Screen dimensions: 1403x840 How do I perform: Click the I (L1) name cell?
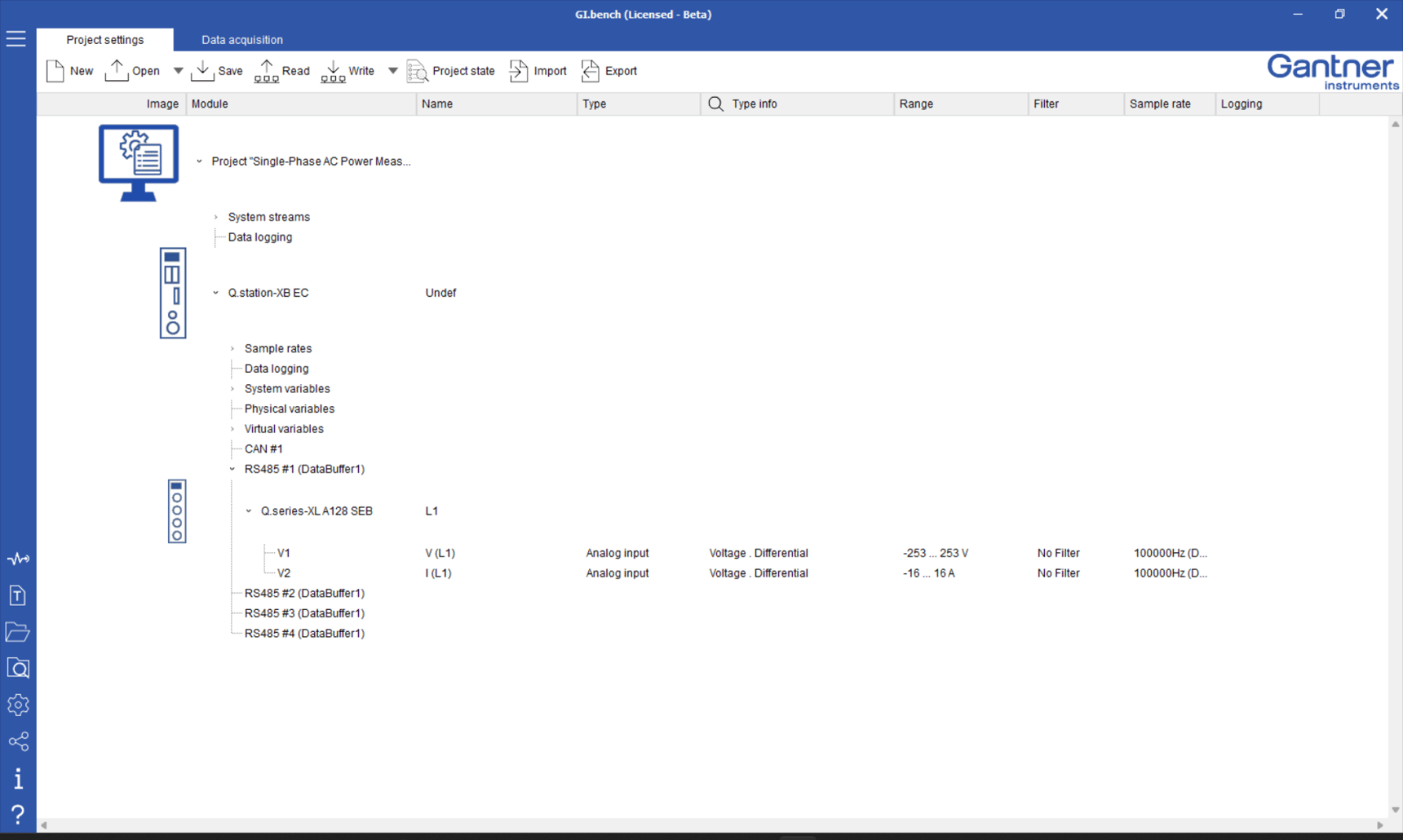point(439,573)
